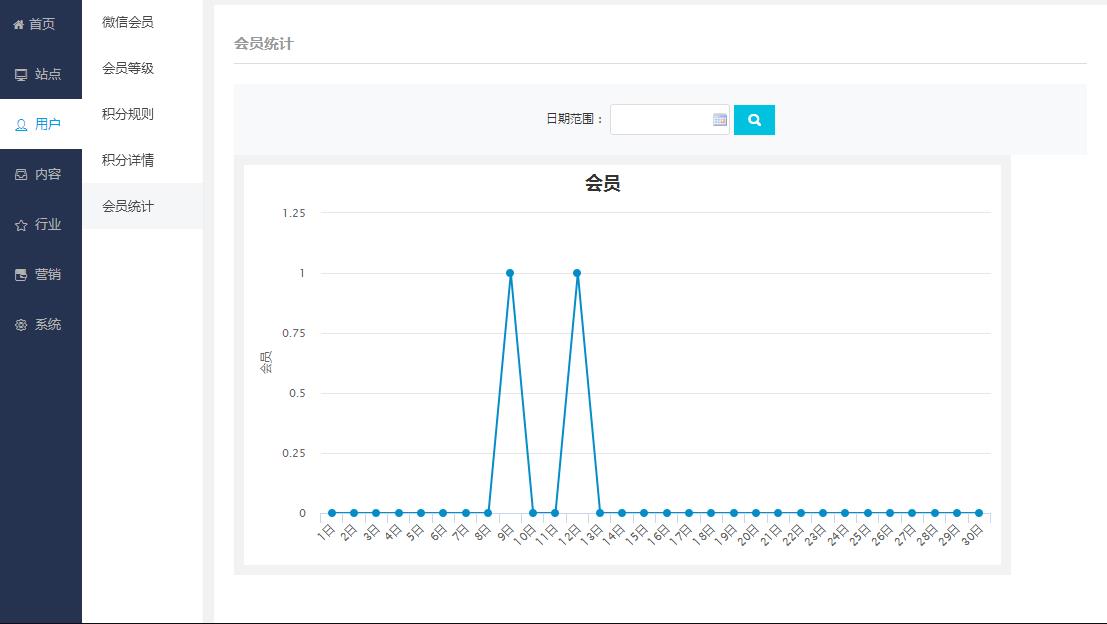This screenshot has width=1107, height=624.
Task: Click the monitor icon beside 站点
Action: 21,74
